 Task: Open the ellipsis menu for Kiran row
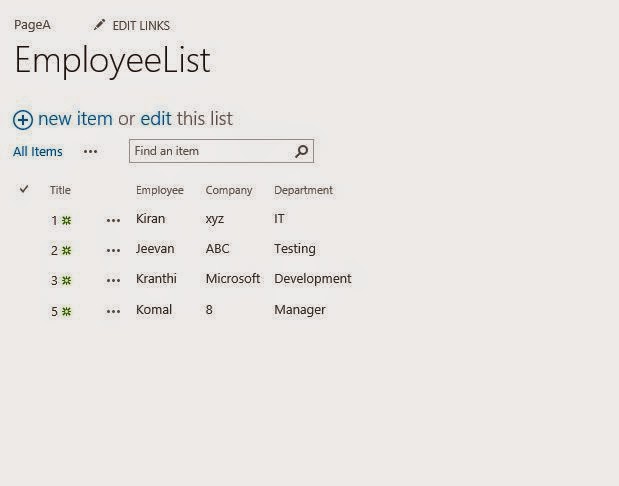[113, 220]
